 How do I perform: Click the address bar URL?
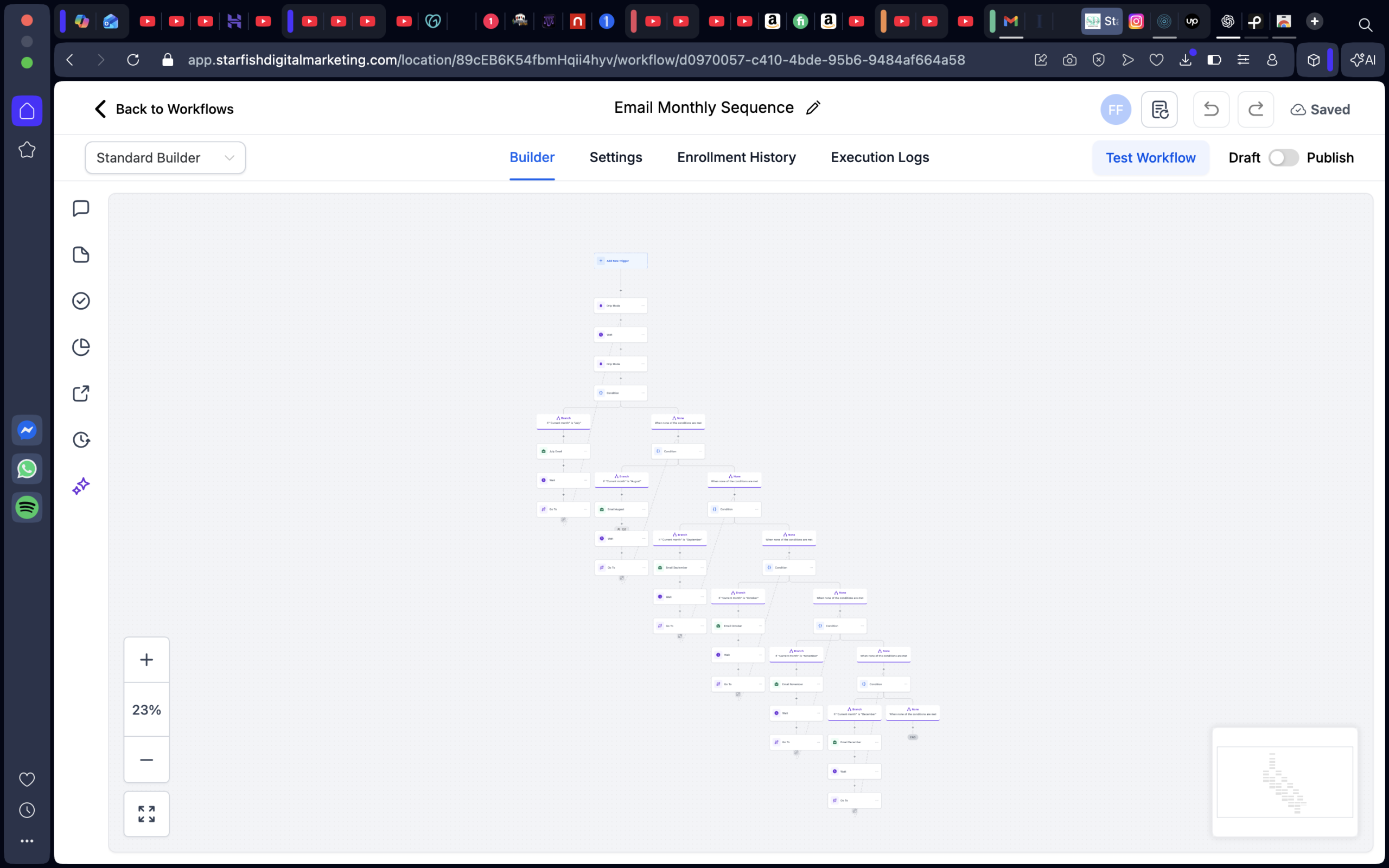[576, 60]
